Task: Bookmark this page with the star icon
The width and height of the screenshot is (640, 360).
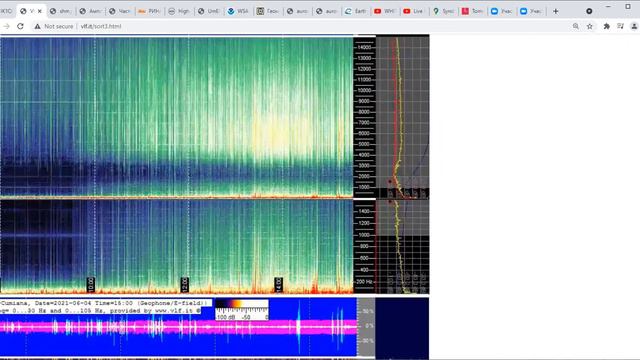Action: pos(590,26)
